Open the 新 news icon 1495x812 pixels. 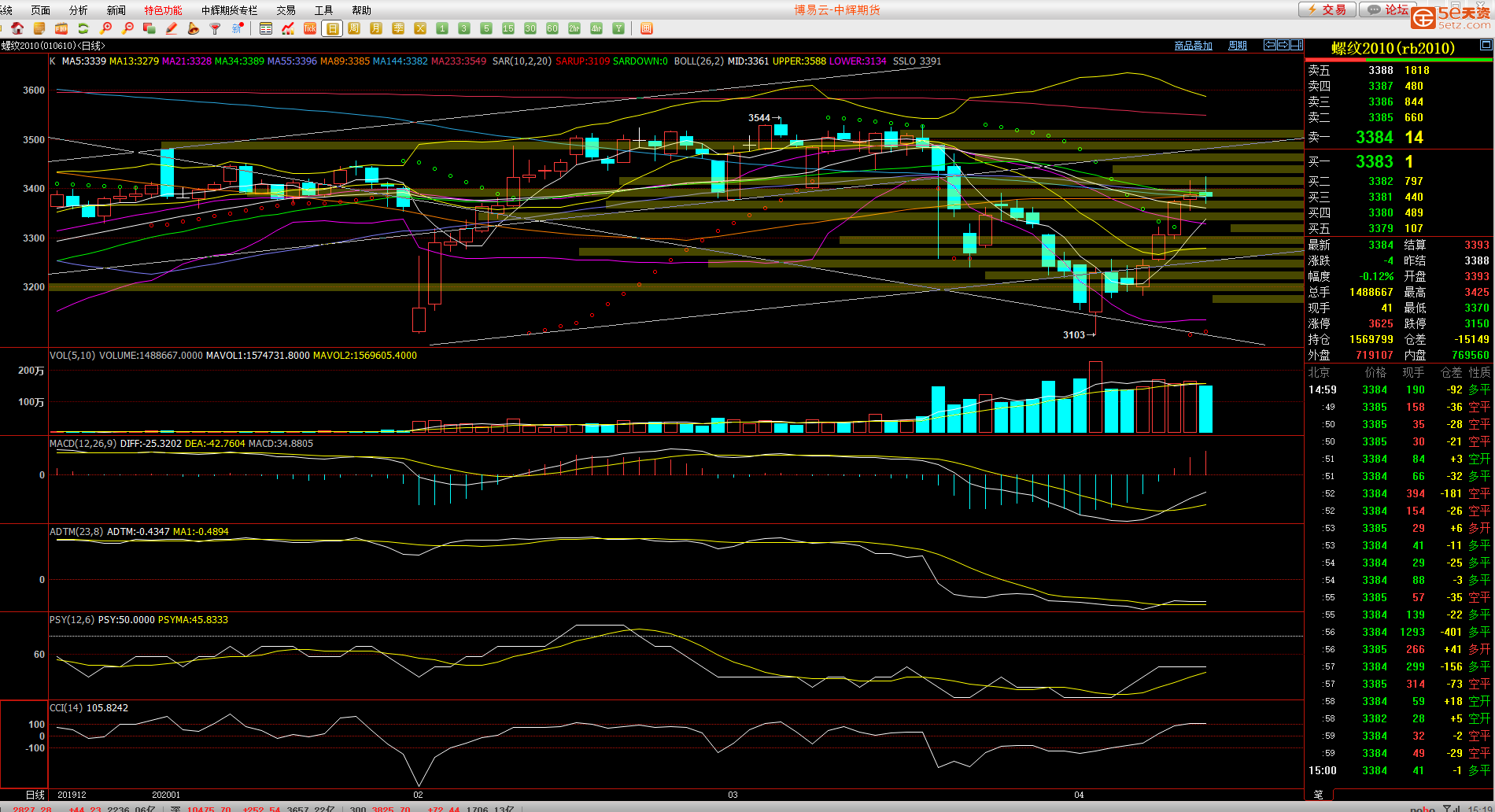tap(237, 28)
